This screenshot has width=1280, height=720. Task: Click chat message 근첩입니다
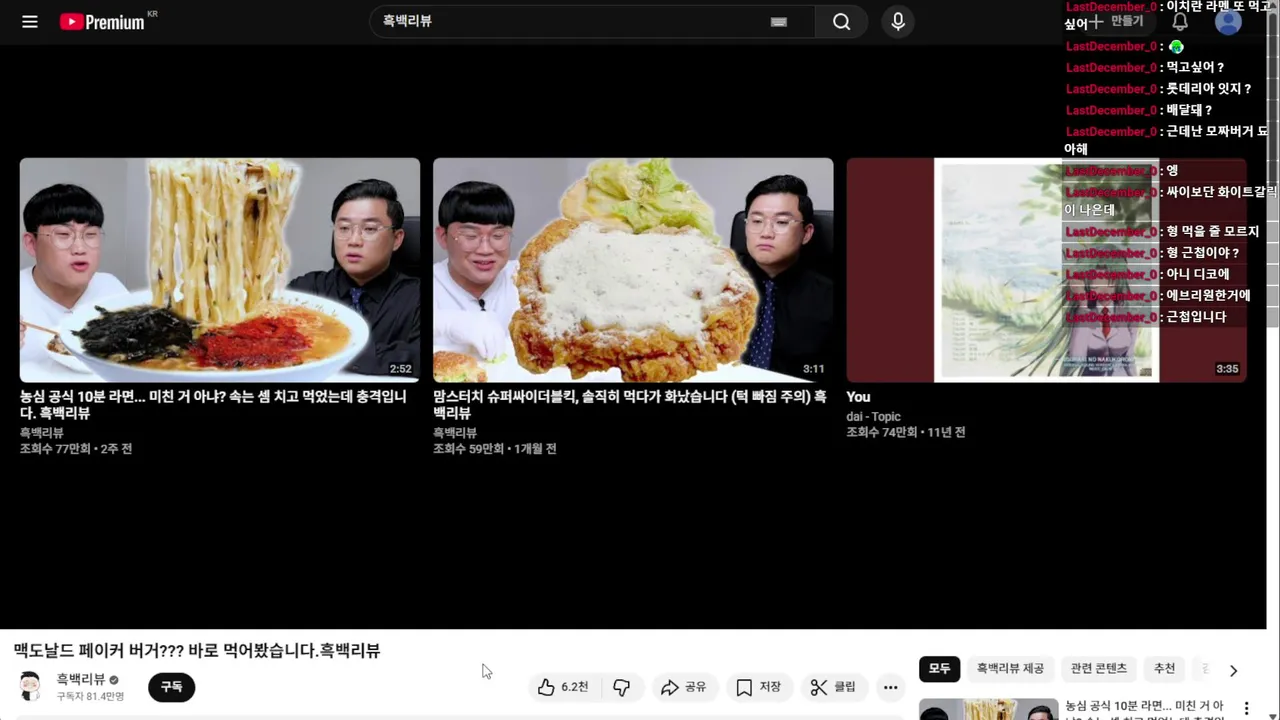pos(1196,317)
